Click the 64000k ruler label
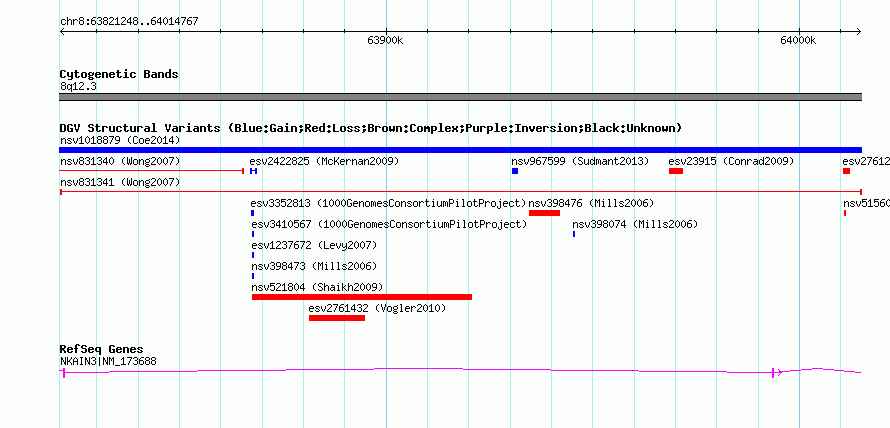 pyautogui.click(x=797, y=40)
